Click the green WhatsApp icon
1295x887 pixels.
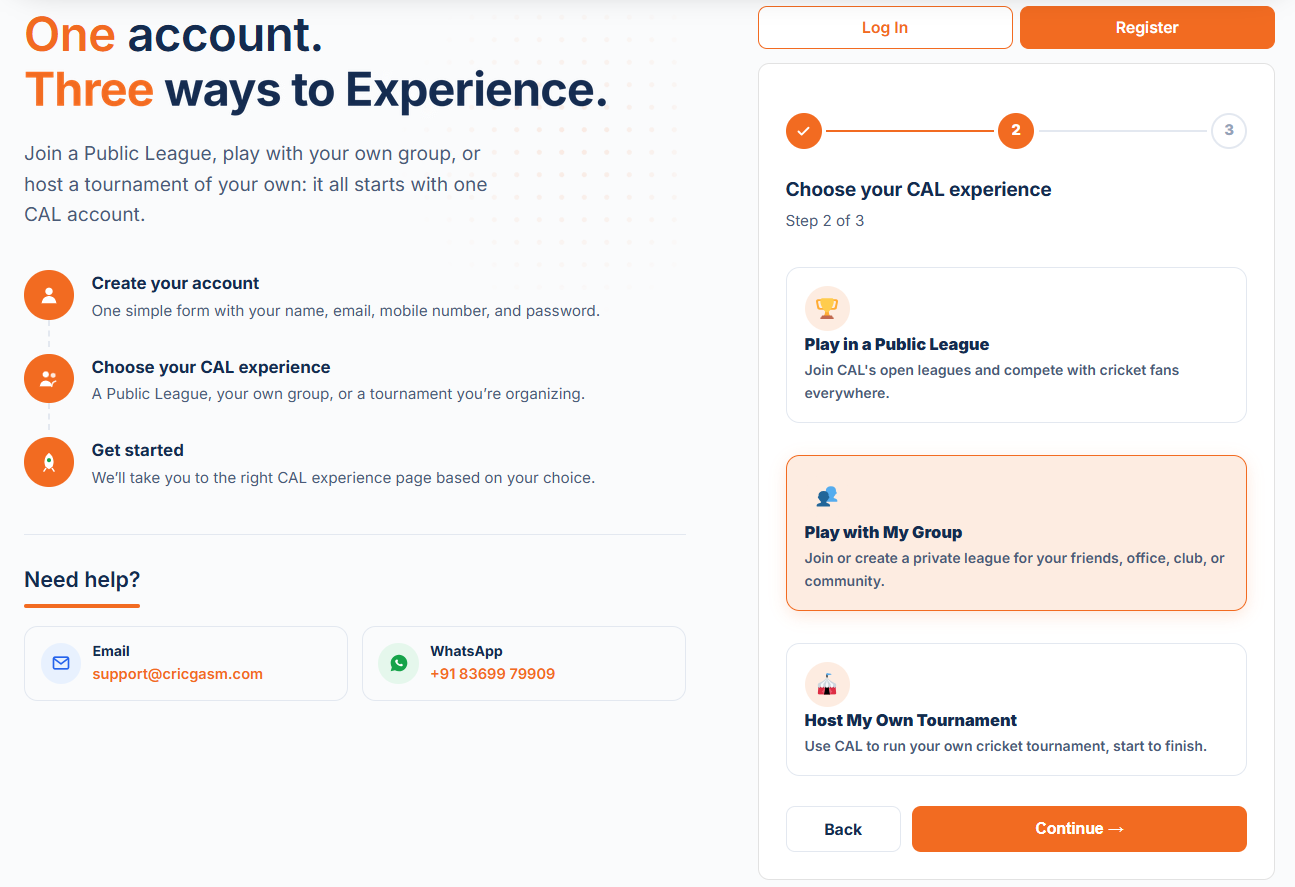point(399,663)
